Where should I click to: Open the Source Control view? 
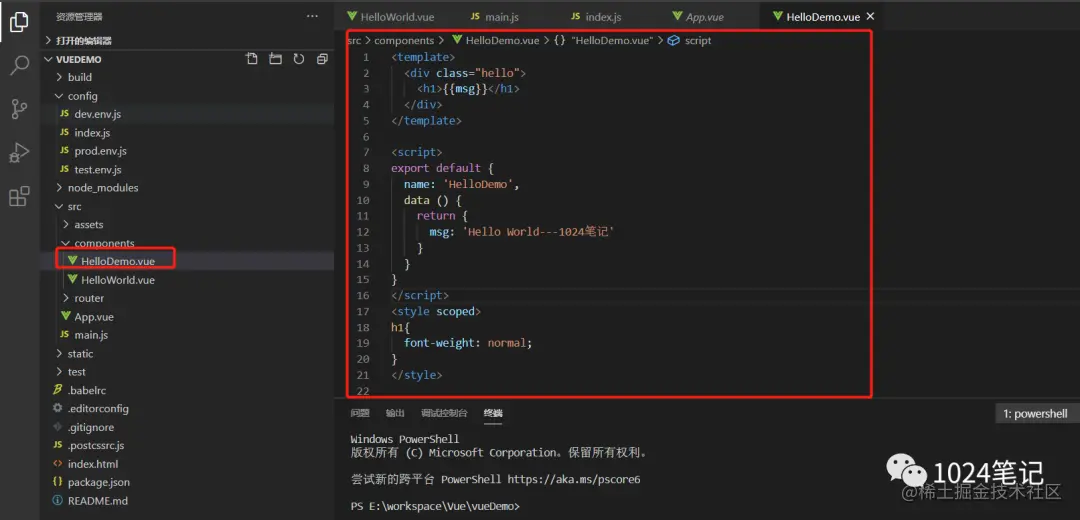(x=19, y=109)
